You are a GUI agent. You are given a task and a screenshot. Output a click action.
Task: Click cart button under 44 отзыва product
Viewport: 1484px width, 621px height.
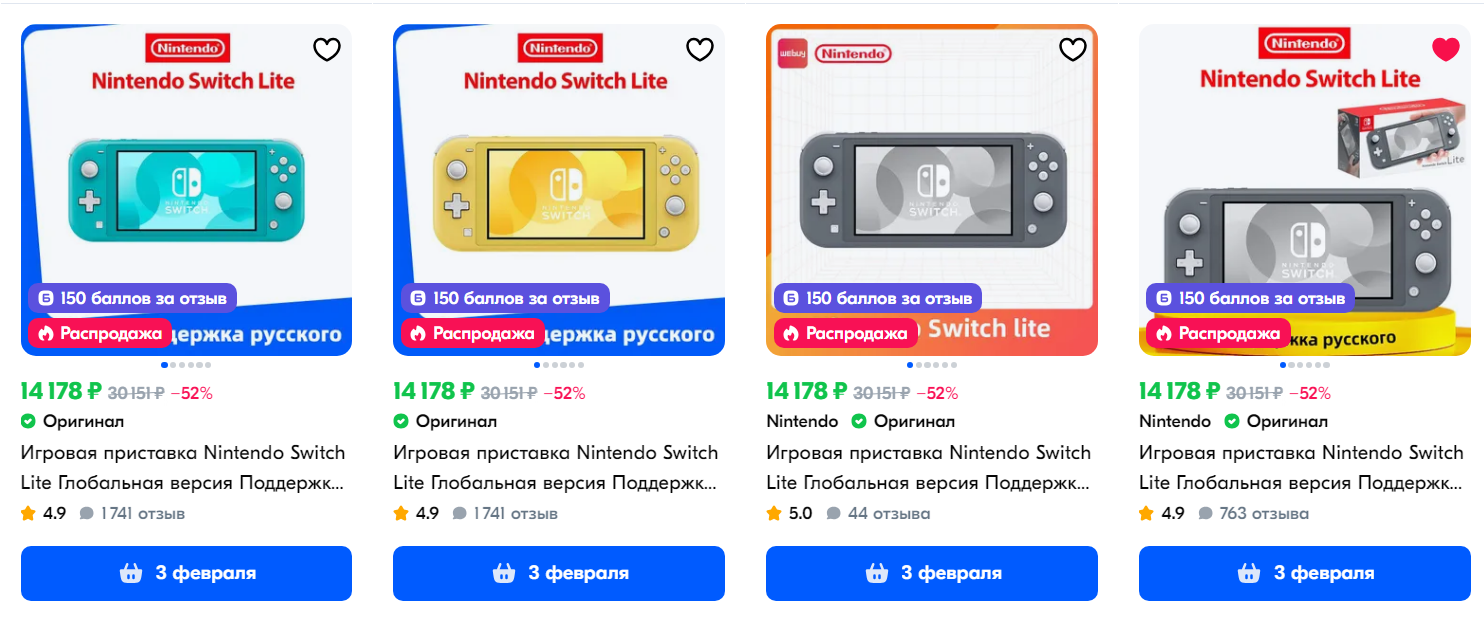[932, 573]
